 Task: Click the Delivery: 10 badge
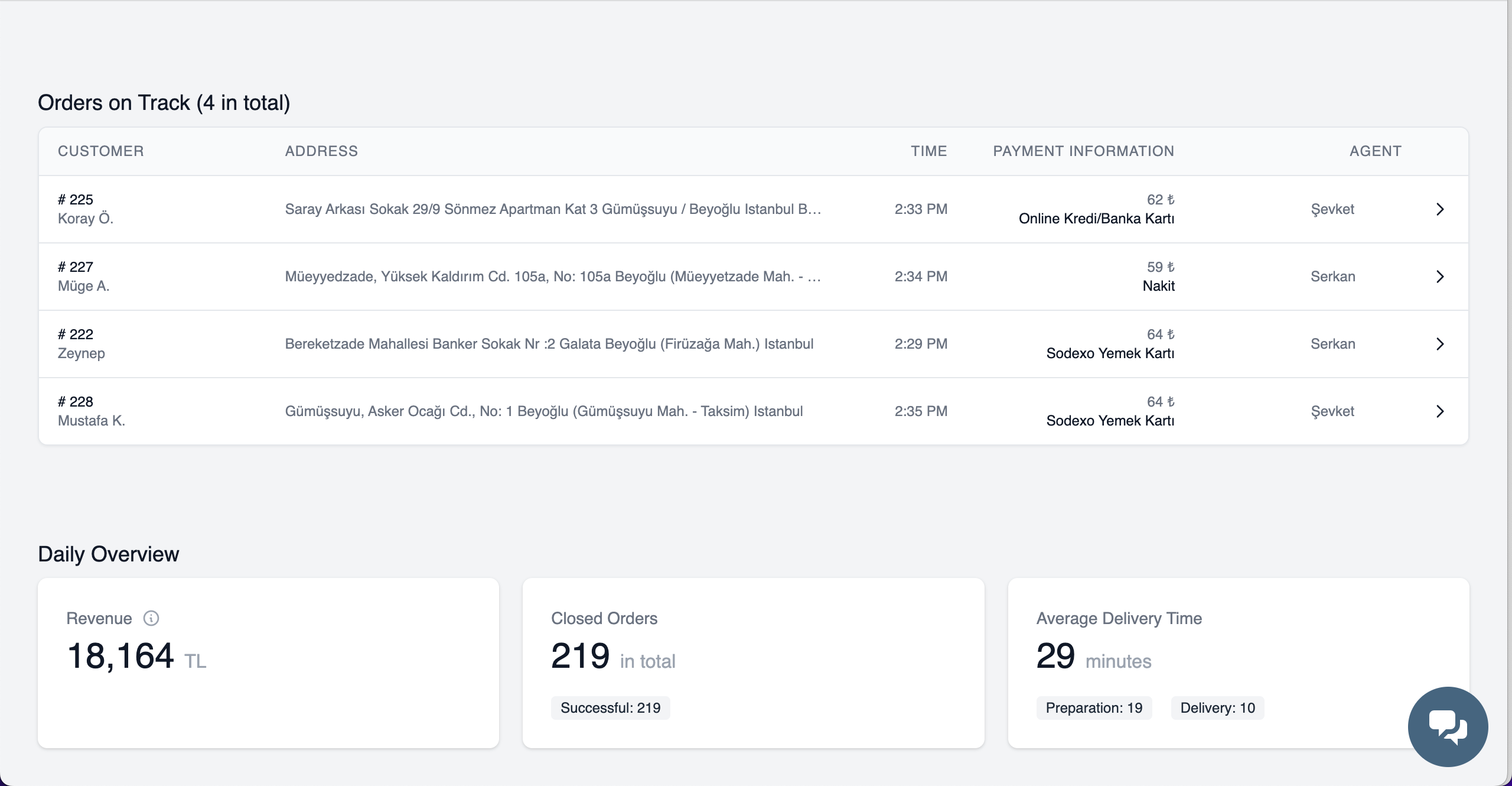click(x=1218, y=707)
